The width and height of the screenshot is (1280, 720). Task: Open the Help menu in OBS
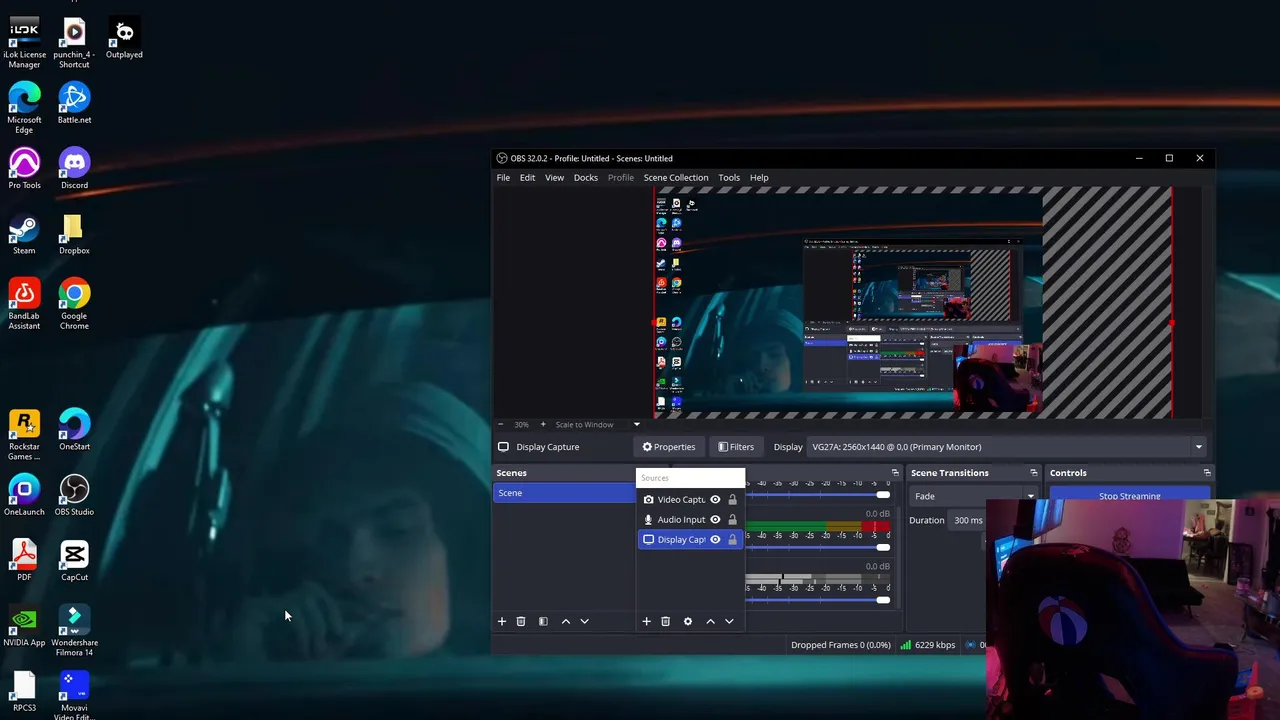pyautogui.click(x=759, y=178)
